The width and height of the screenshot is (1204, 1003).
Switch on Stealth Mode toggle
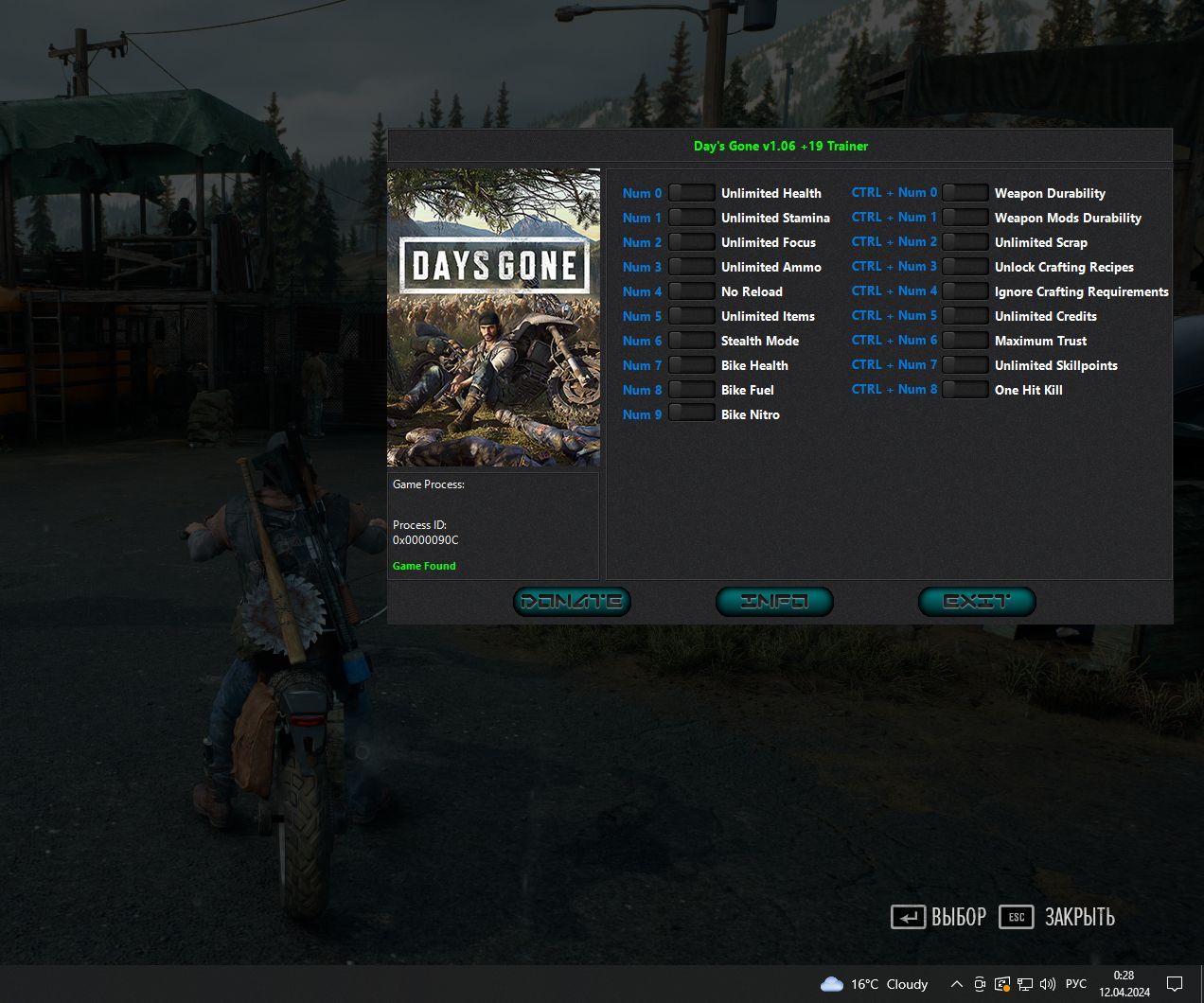pos(691,341)
